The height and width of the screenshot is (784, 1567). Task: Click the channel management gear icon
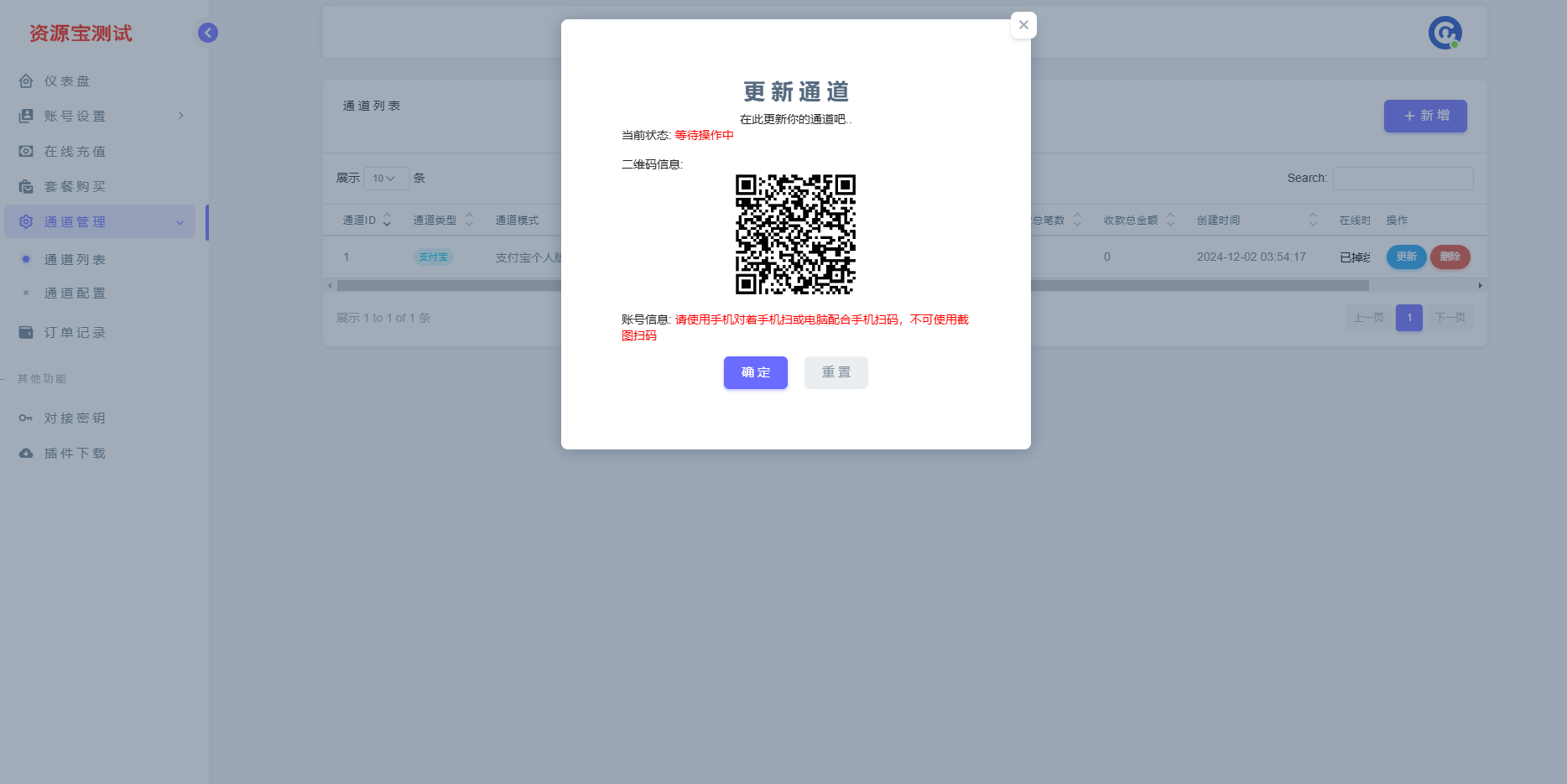[x=26, y=221]
